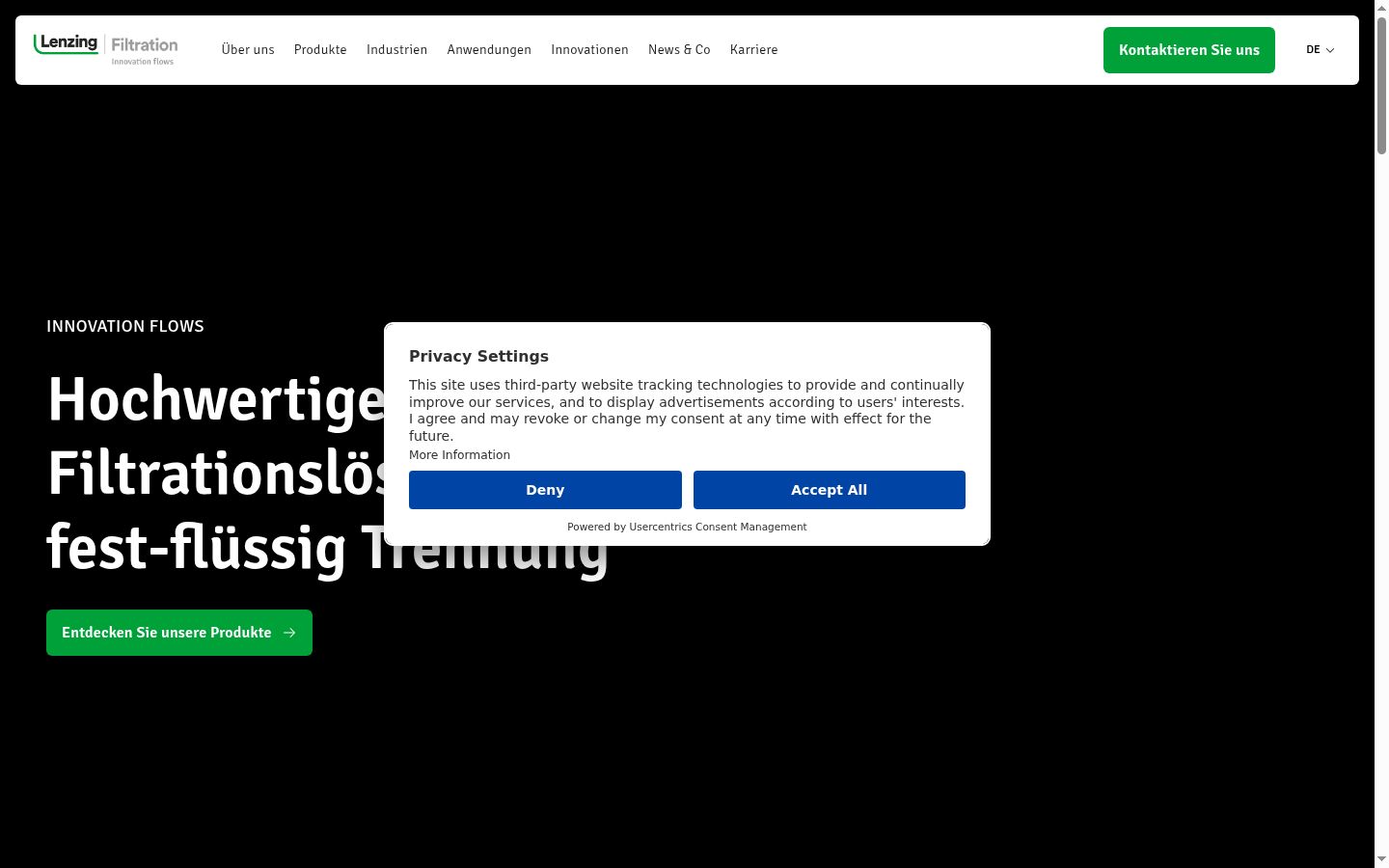Open the More Information link
This screenshot has width=1389, height=868.
tap(459, 455)
